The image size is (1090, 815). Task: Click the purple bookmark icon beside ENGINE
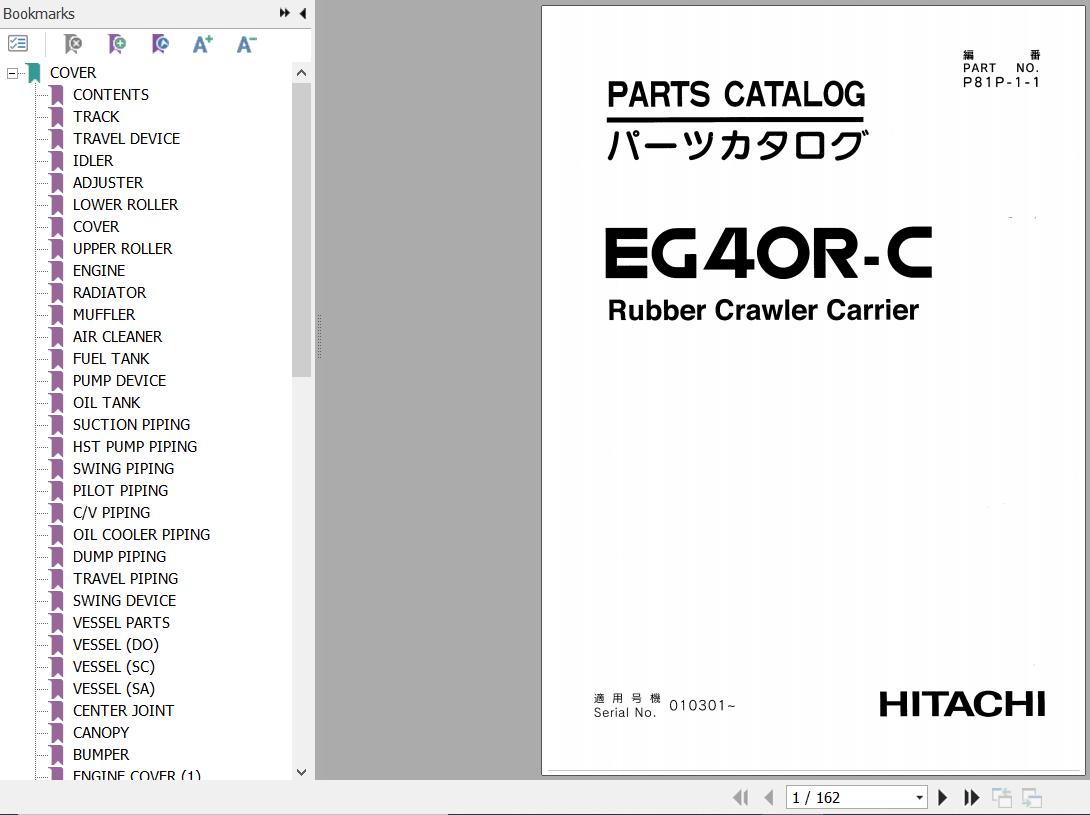(x=57, y=271)
